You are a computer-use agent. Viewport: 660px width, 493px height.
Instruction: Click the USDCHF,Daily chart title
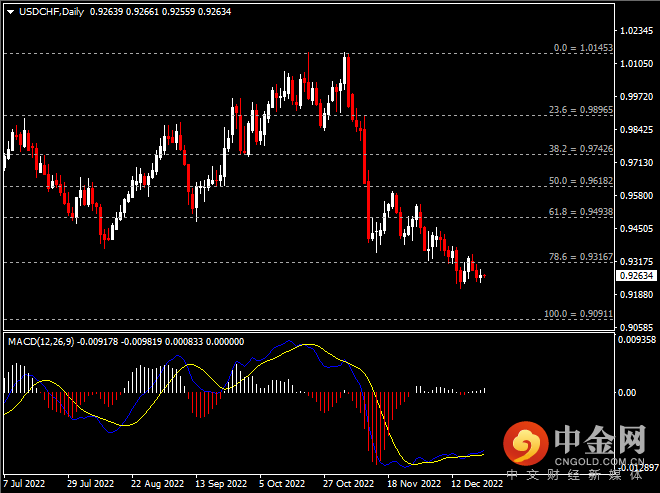point(50,10)
